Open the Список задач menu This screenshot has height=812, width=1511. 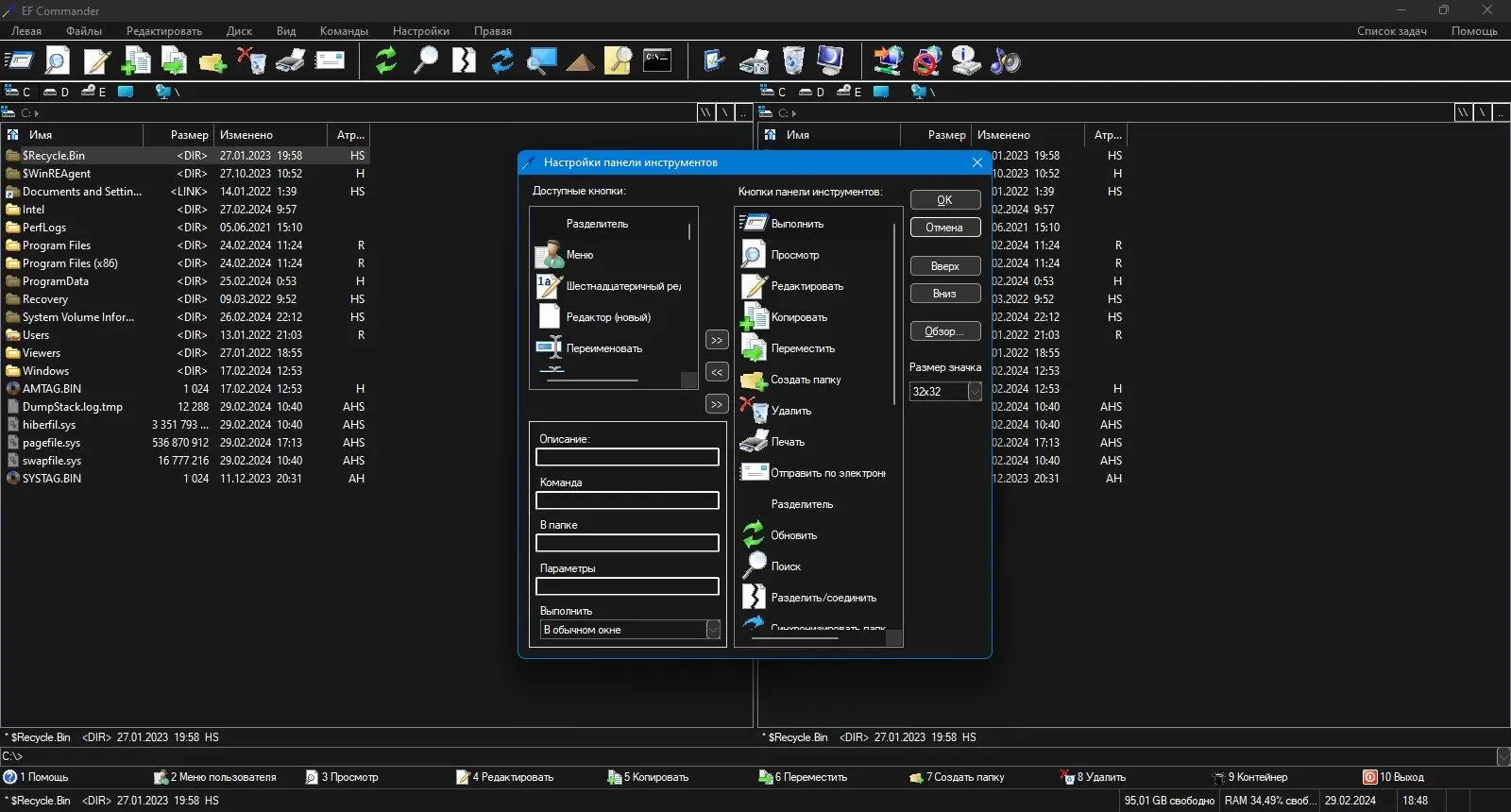[x=1391, y=30]
